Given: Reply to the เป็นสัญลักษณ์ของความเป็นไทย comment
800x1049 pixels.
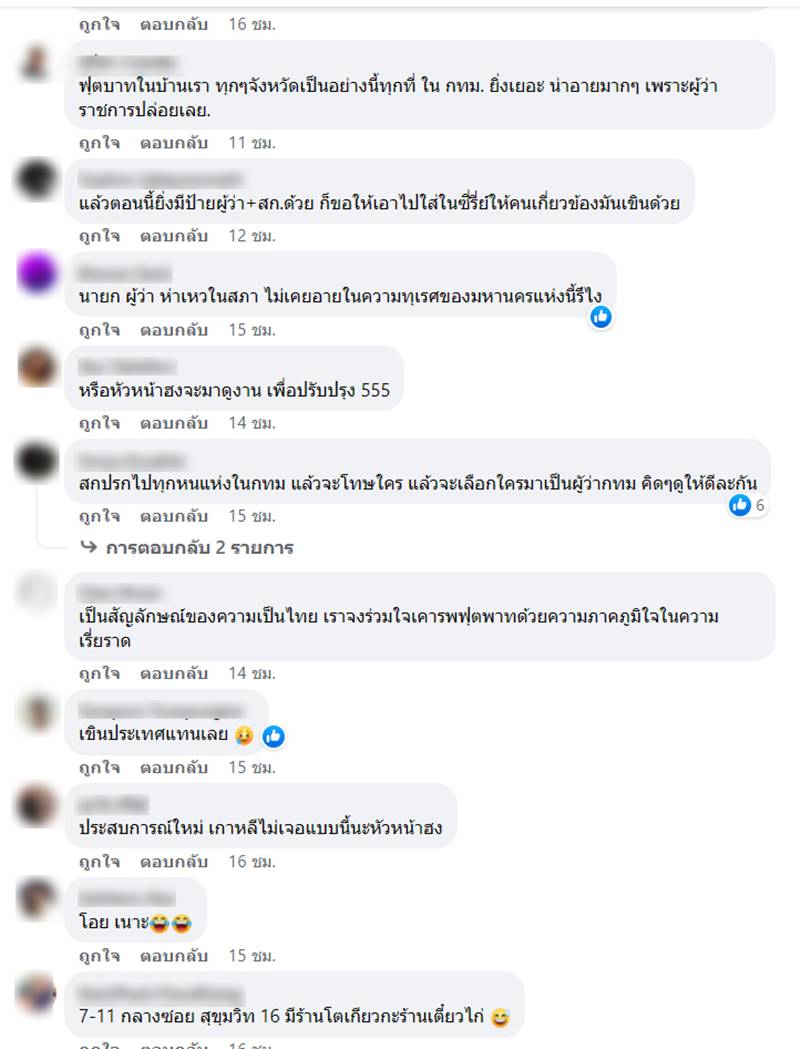Looking at the screenshot, I should (174, 673).
